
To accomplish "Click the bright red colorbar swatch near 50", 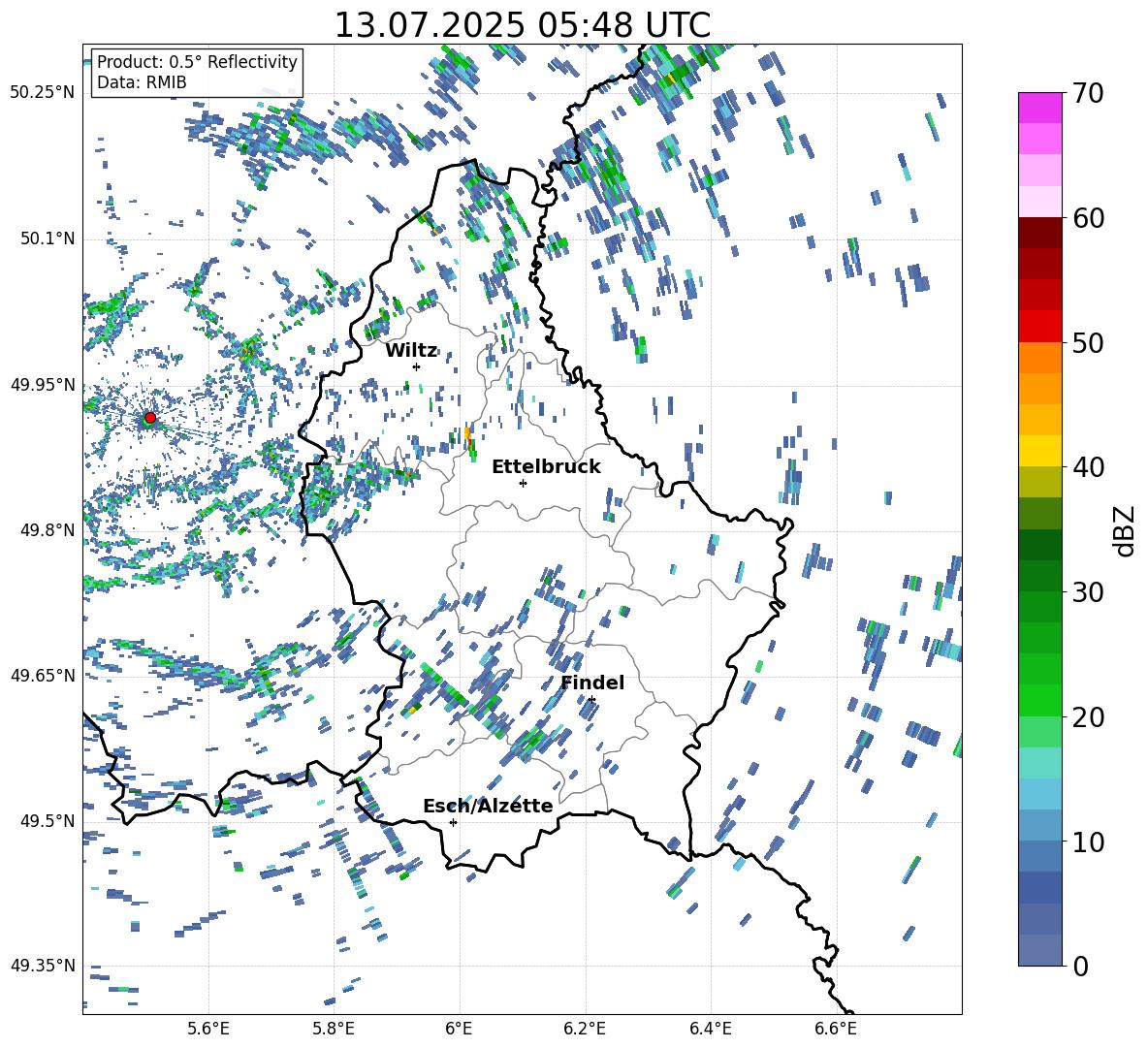I will [x=1039, y=327].
